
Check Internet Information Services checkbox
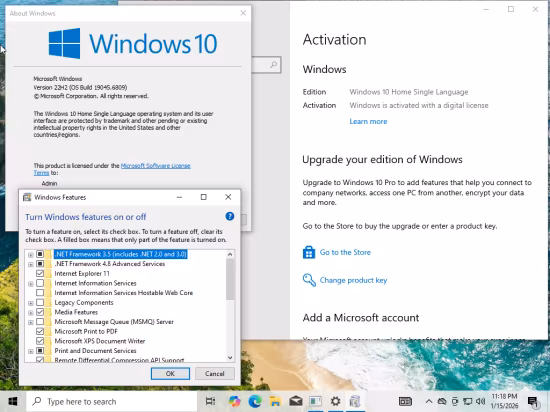40,283
